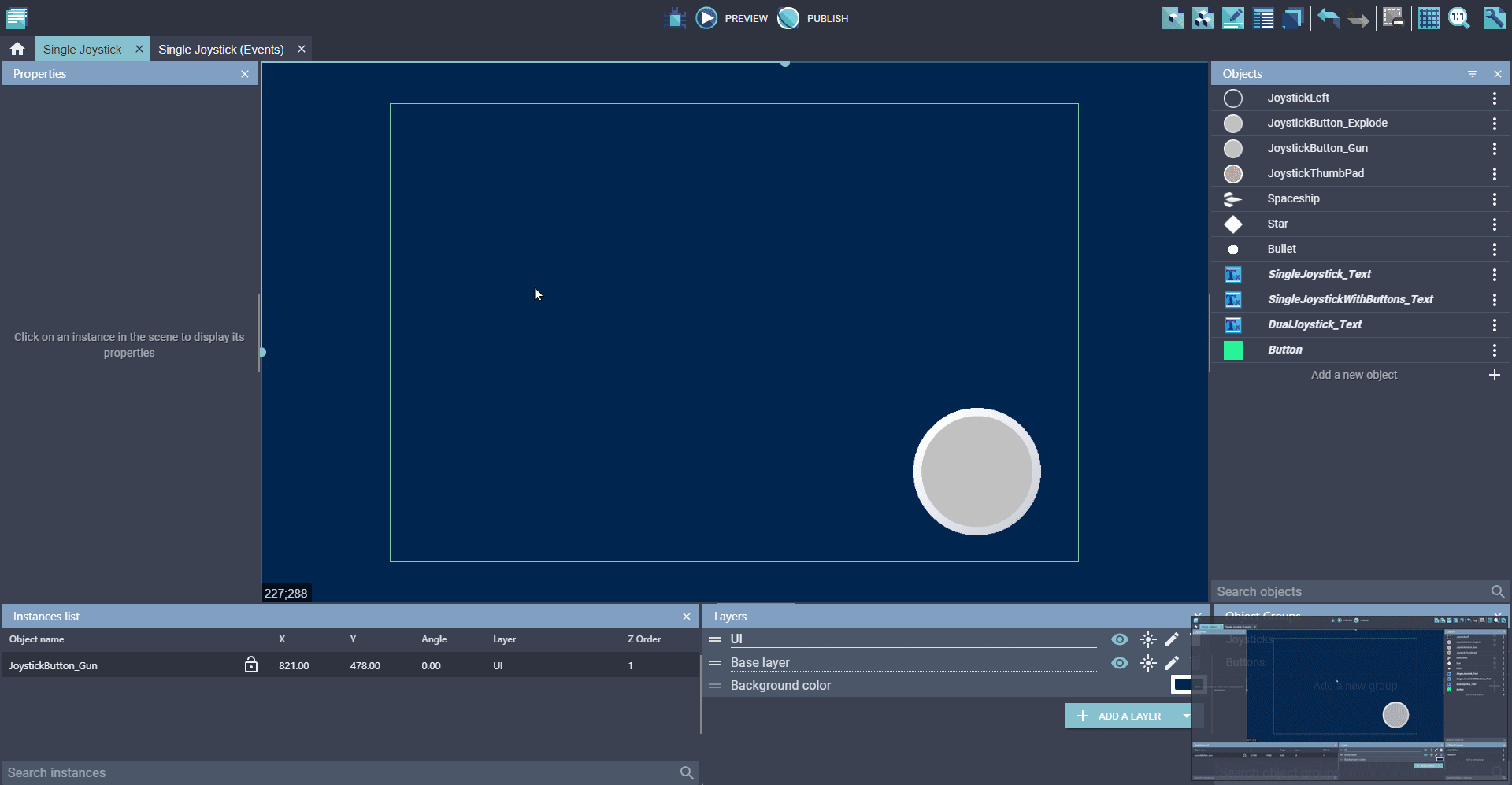
Task: Go to the Home tab
Action: click(17, 50)
